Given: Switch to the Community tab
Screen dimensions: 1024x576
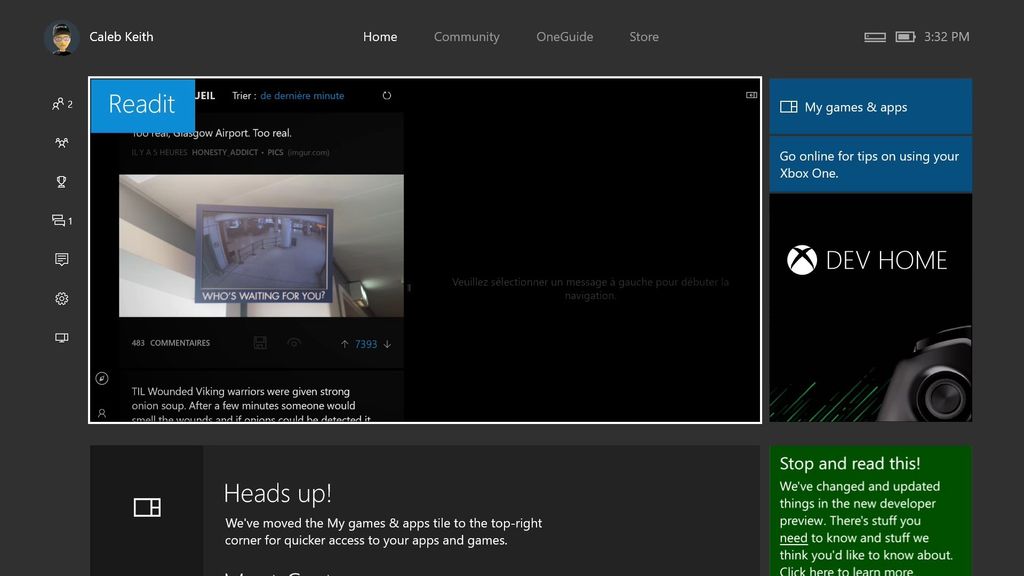Looking at the screenshot, I should pyautogui.click(x=466, y=37).
